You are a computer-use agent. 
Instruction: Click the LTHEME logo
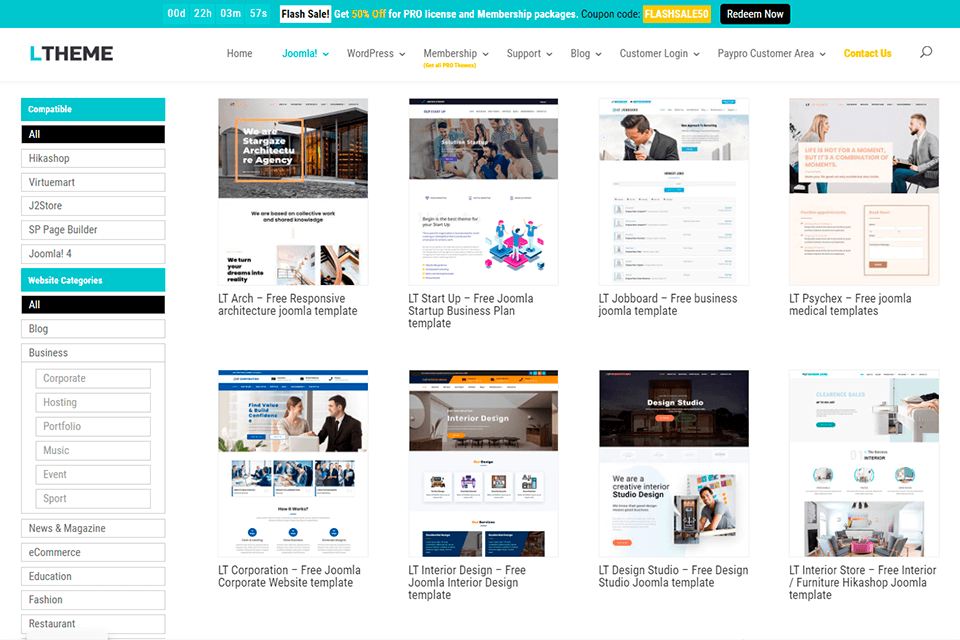click(x=71, y=53)
